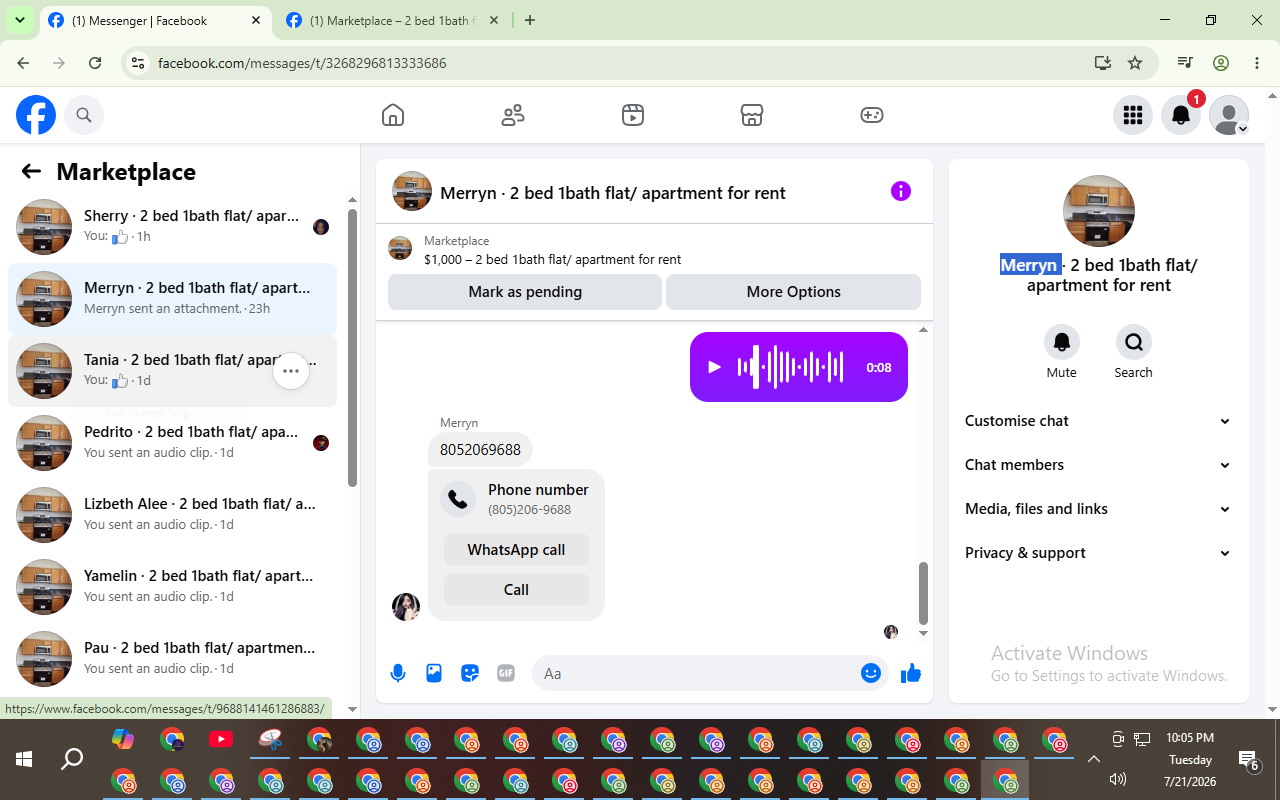Go back using the Marketplace arrow

[31, 171]
